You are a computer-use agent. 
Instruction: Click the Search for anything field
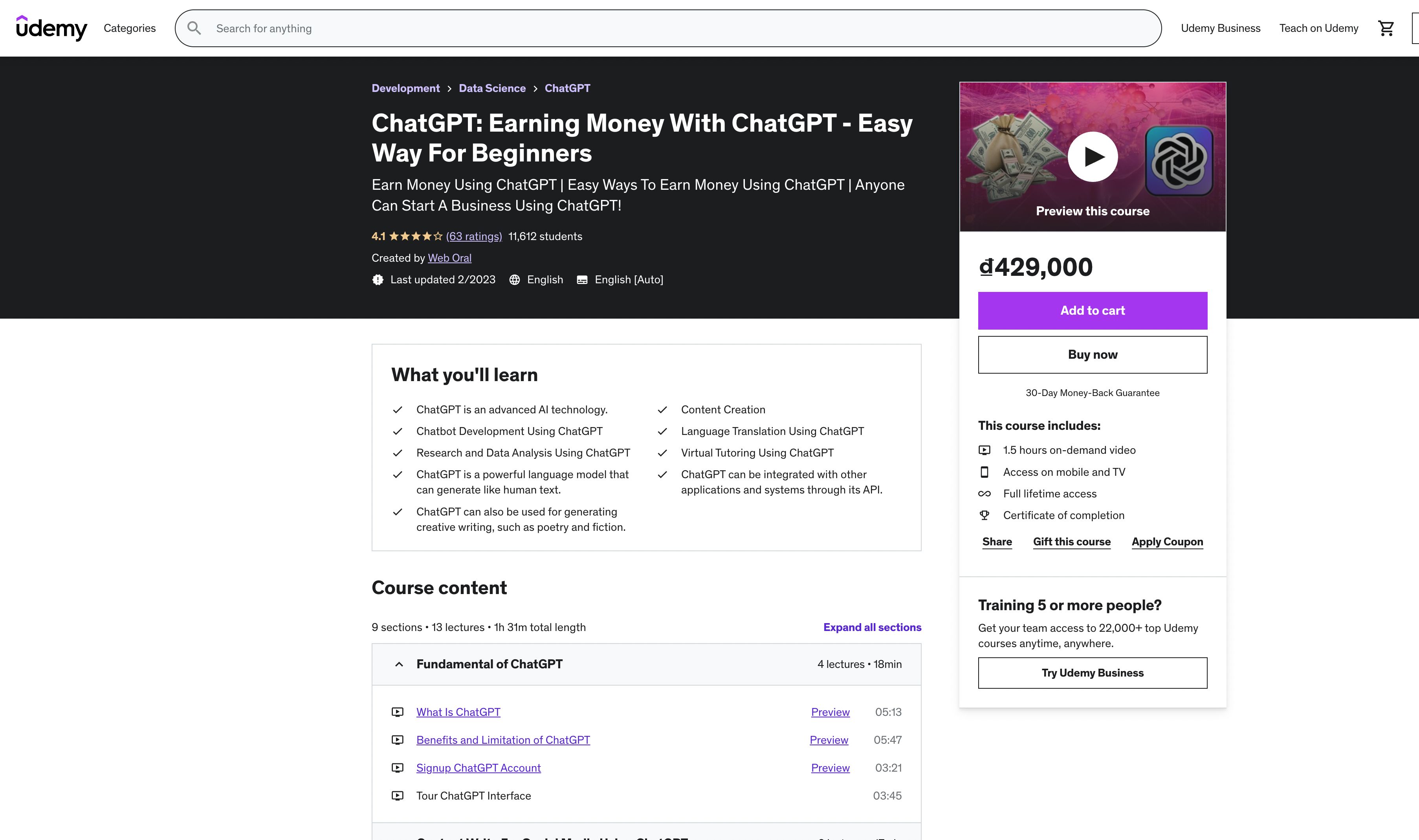pyautogui.click(x=679, y=28)
